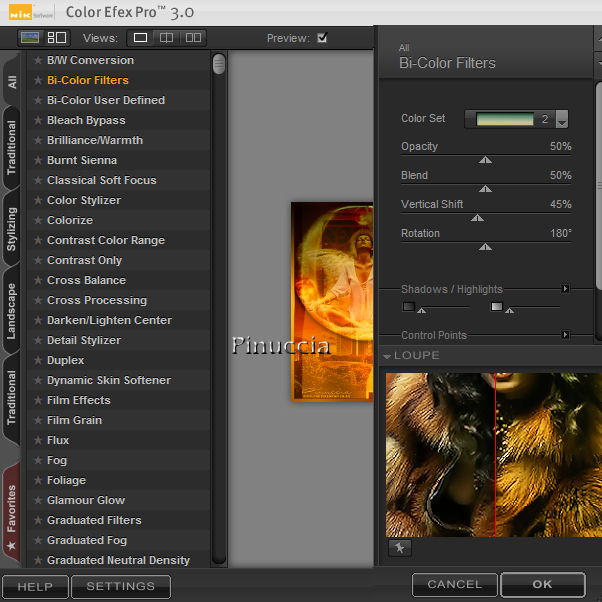Expand the Control Points section

coord(565,335)
